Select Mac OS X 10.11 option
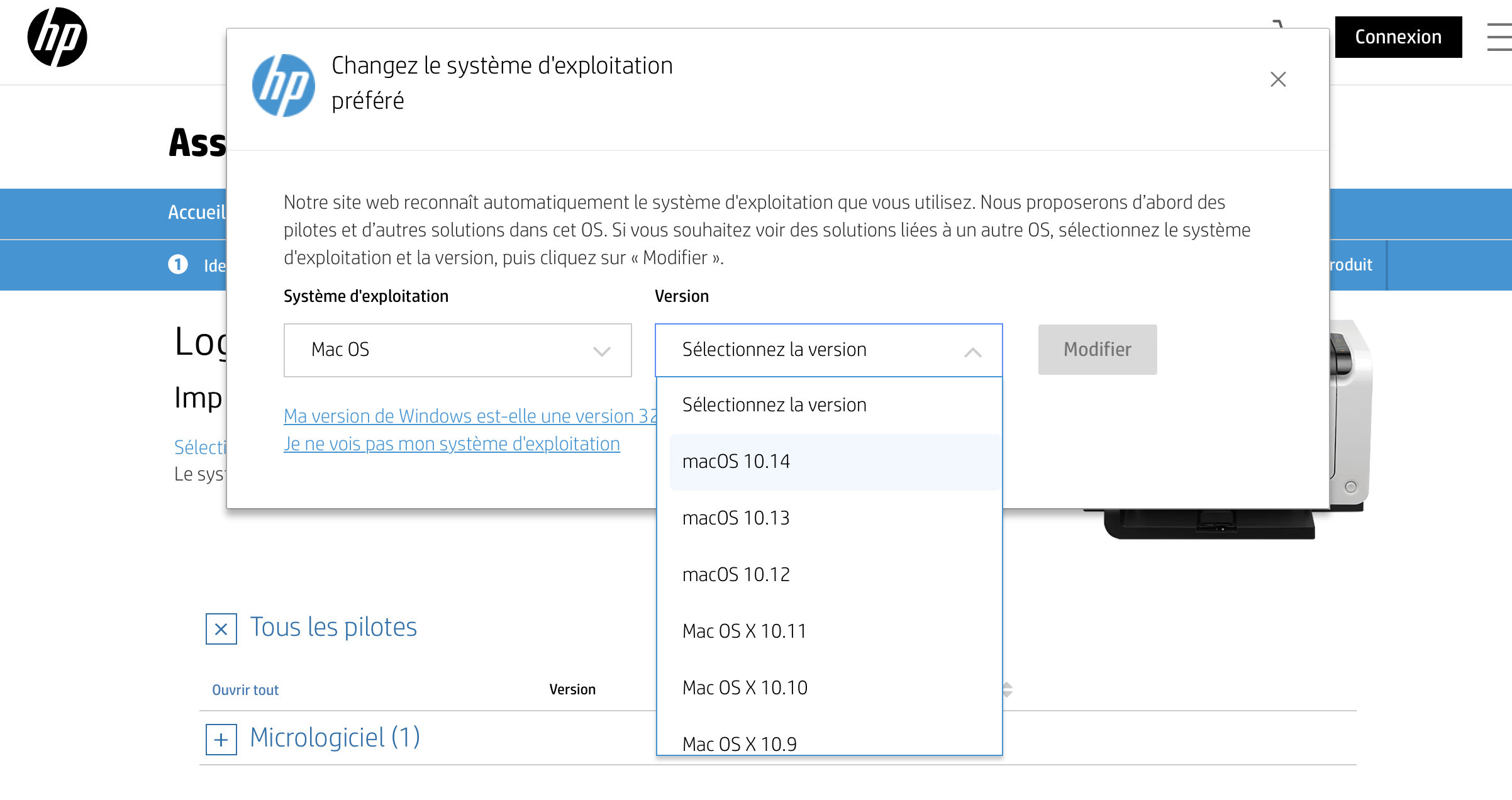The image size is (1512, 800). (x=744, y=631)
